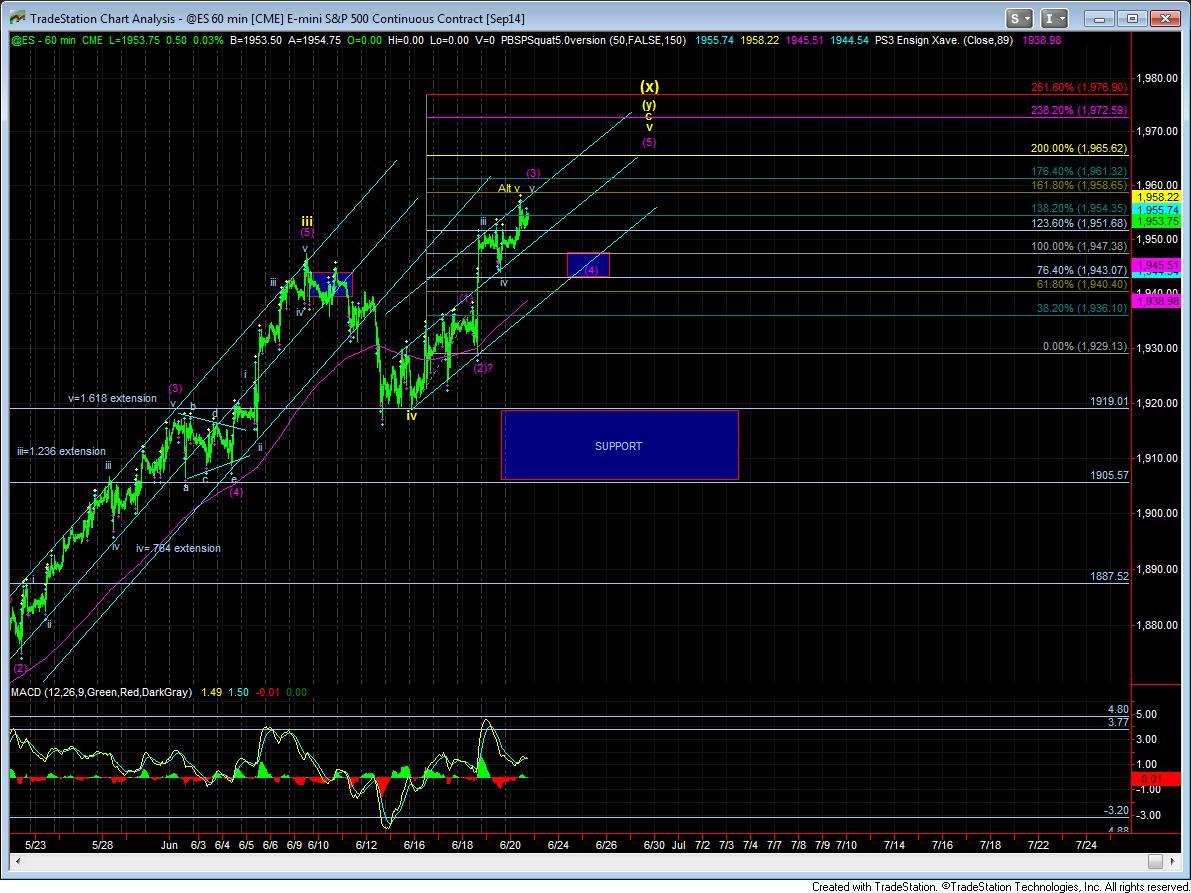Select the small blue box at wave (4)
This screenshot has width=1191, height=893.
coord(587,265)
